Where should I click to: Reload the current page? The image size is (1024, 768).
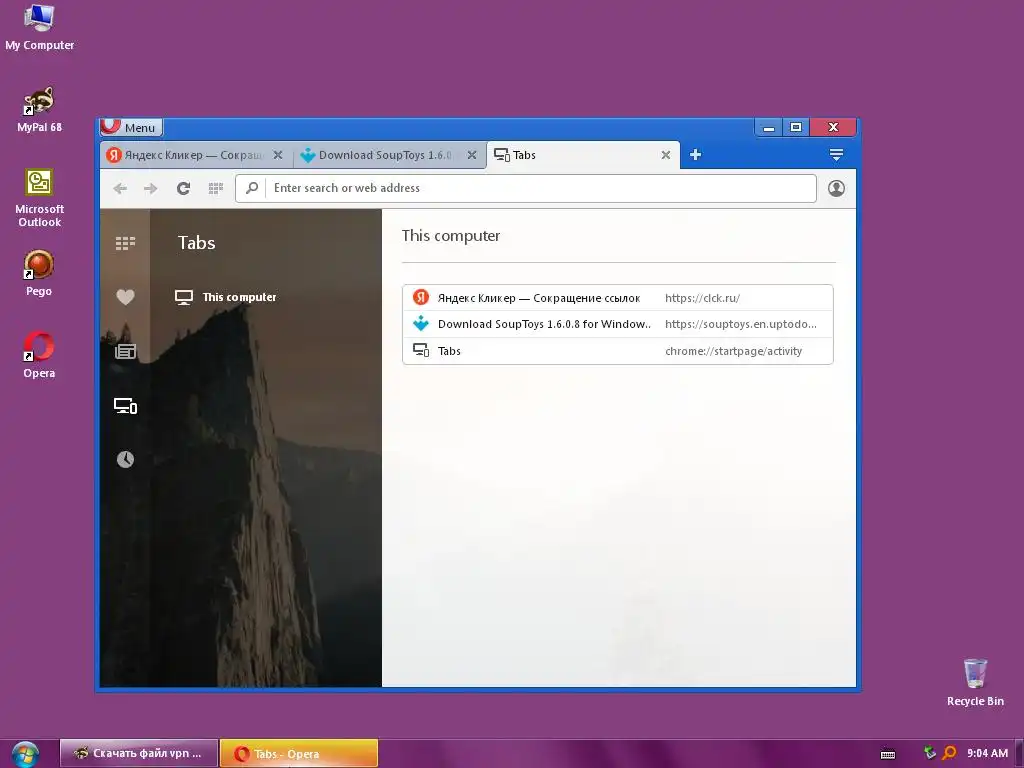184,189
